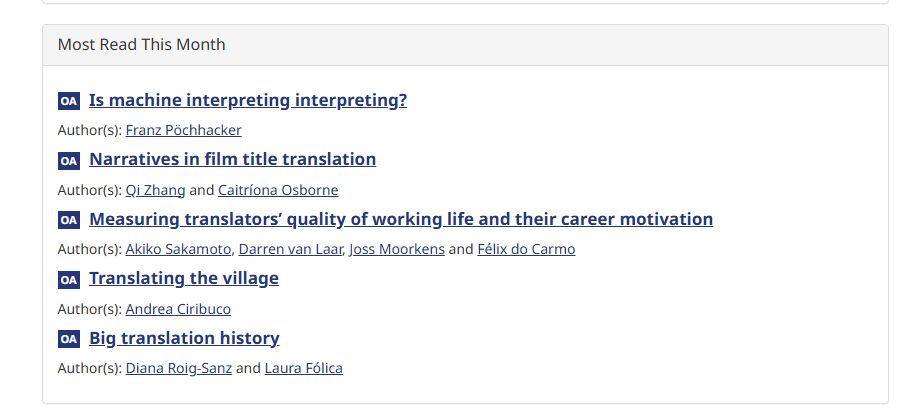Open 'Big translation history' article
This screenshot has width=902, height=412.
pyautogui.click(x=184, y=338)
